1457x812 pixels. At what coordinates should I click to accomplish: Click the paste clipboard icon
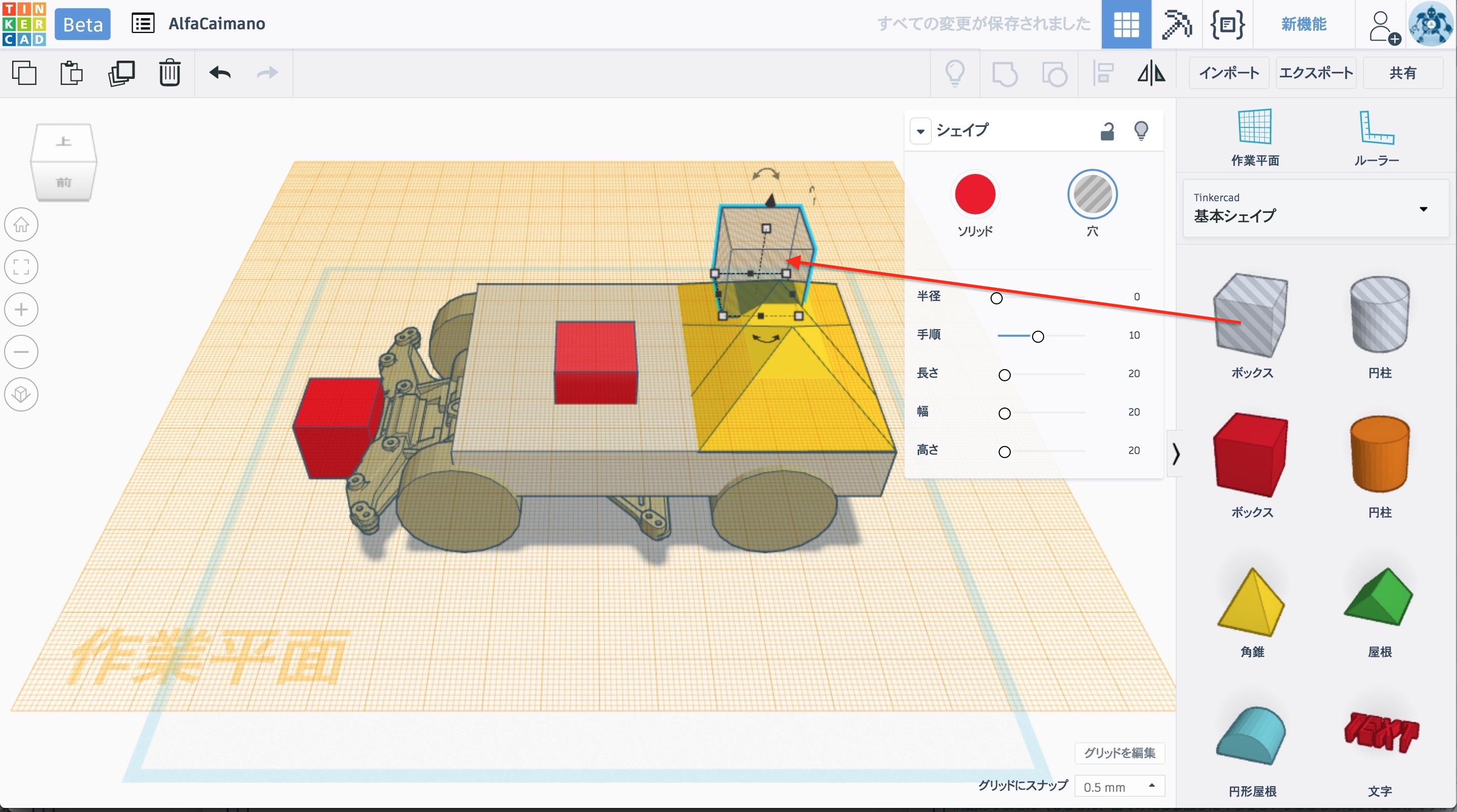[x=71, y=73]
